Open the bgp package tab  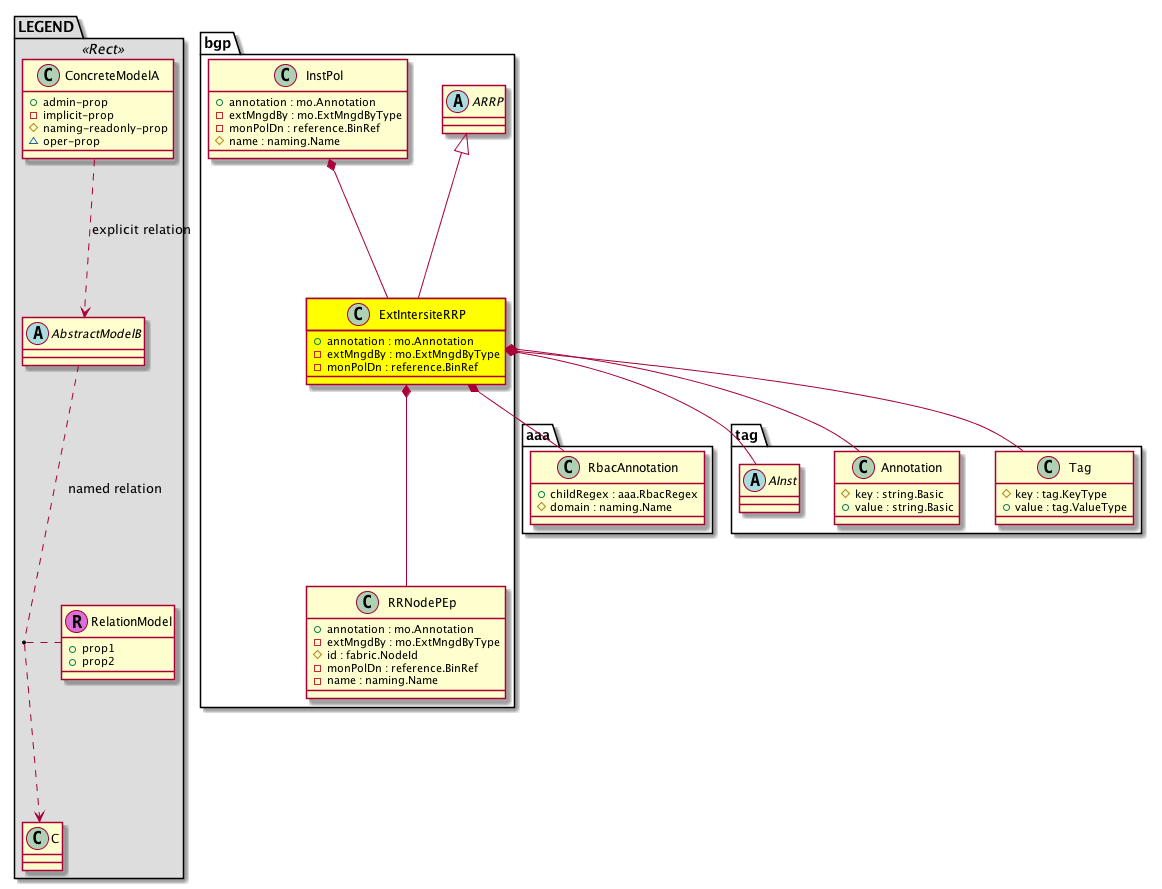coord(219,41)
